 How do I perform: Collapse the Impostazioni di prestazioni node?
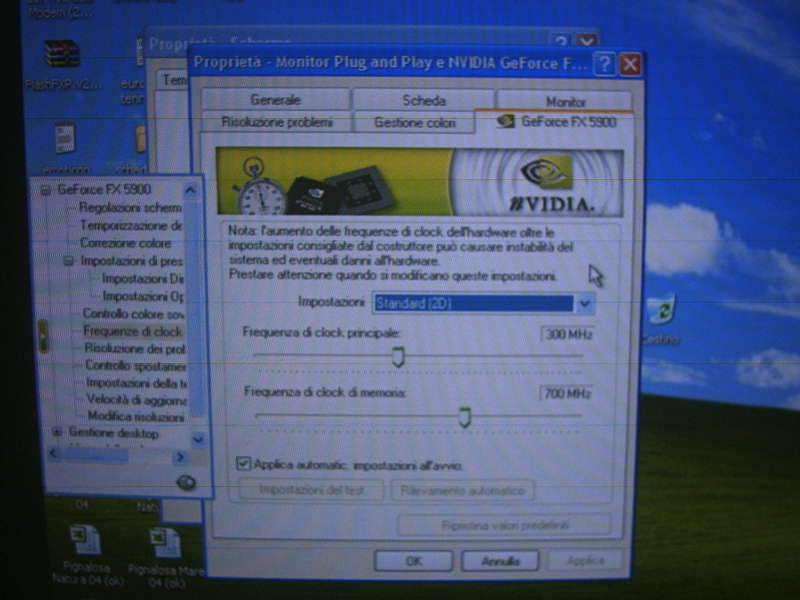point(68,261)
